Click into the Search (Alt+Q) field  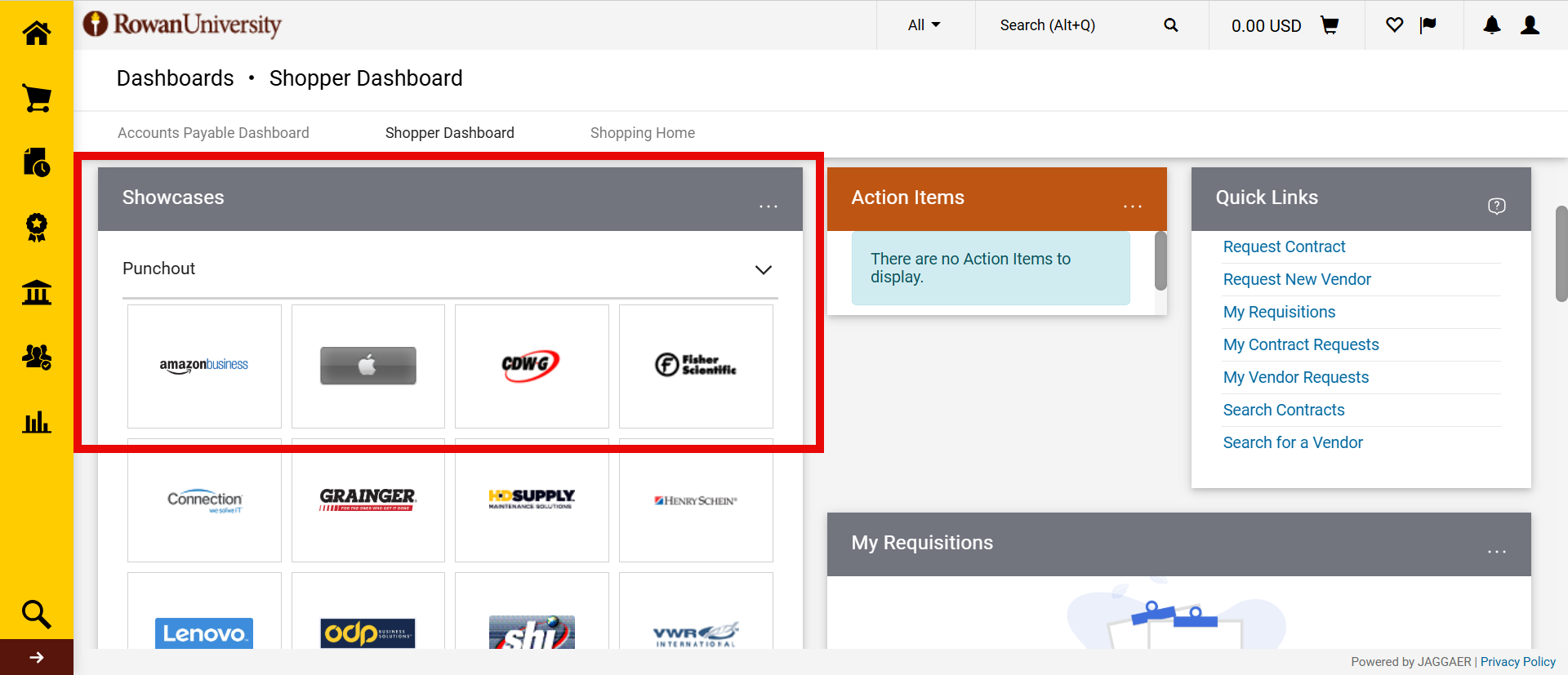coord(1070,25)
